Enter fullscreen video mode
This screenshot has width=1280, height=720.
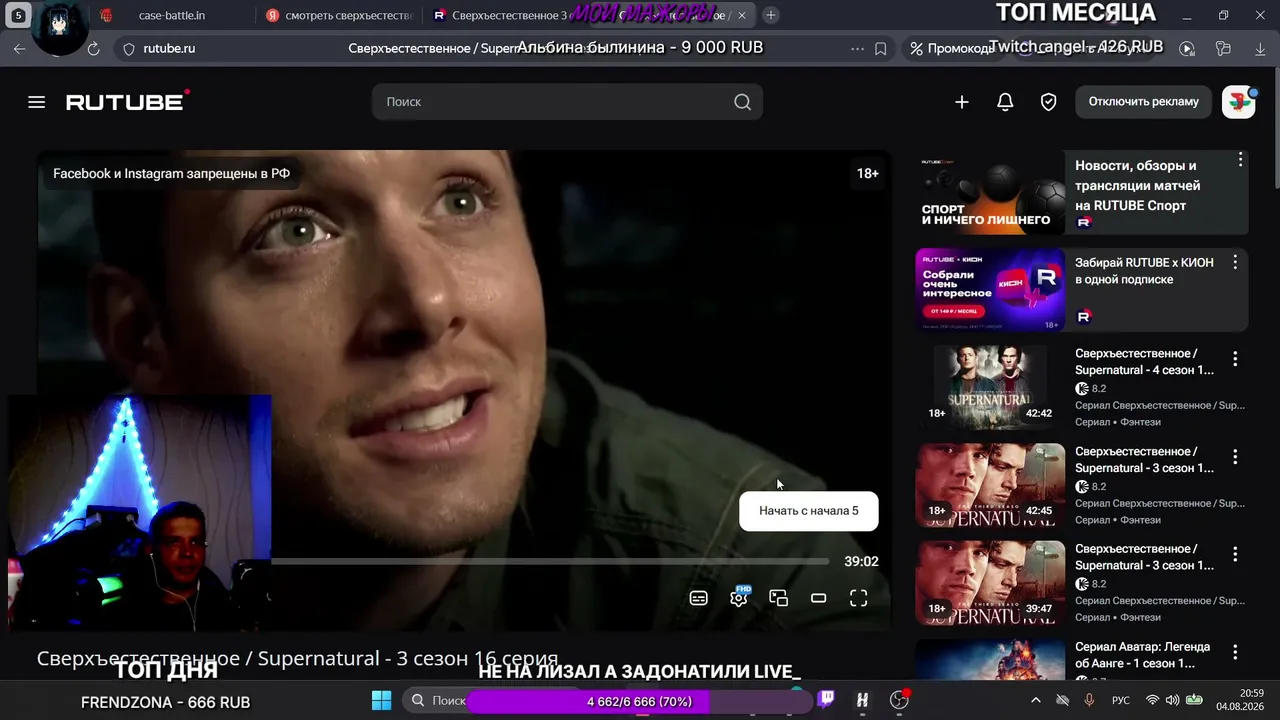coord(859,598)
